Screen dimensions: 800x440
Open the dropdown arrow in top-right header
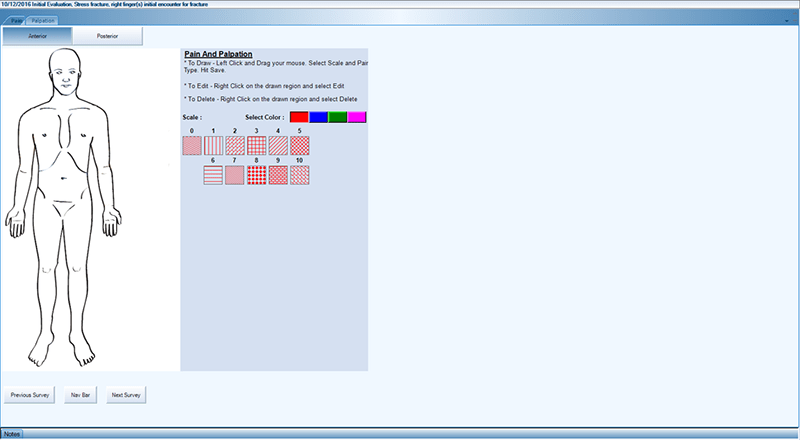point(787,21)
